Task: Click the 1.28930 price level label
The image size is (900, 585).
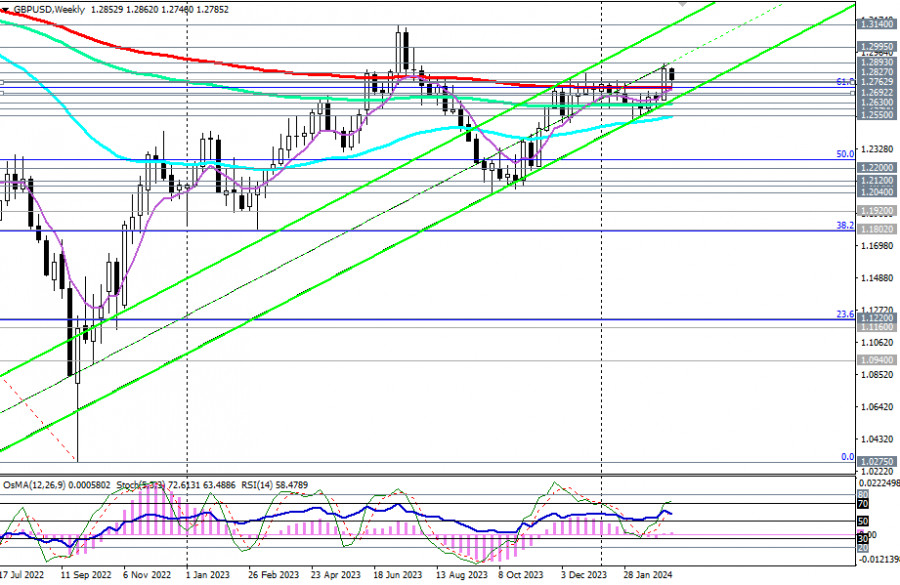Action: (x=876, y=61)
